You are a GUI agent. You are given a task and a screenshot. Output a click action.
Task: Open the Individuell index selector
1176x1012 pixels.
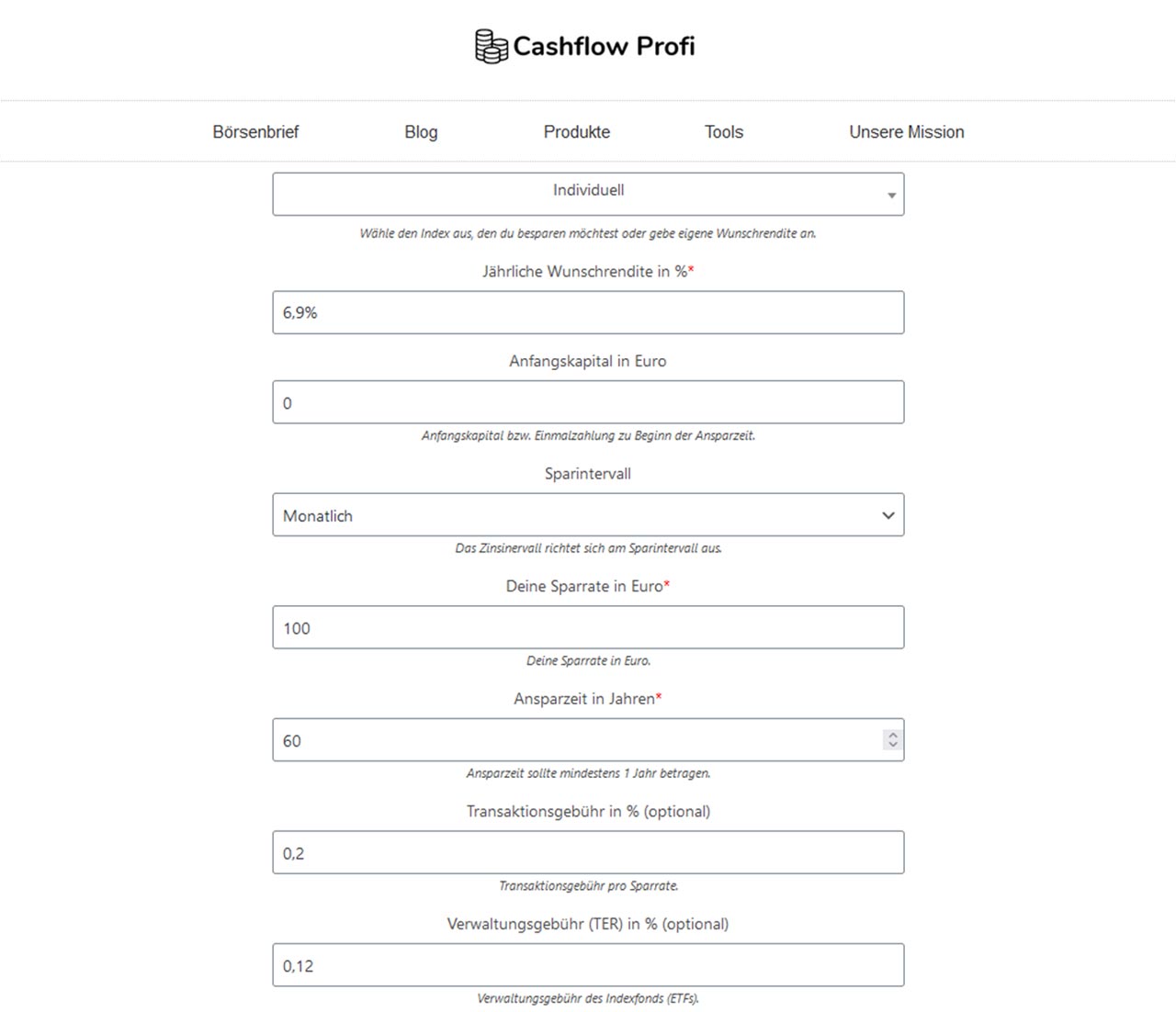(x=588, y=194)
